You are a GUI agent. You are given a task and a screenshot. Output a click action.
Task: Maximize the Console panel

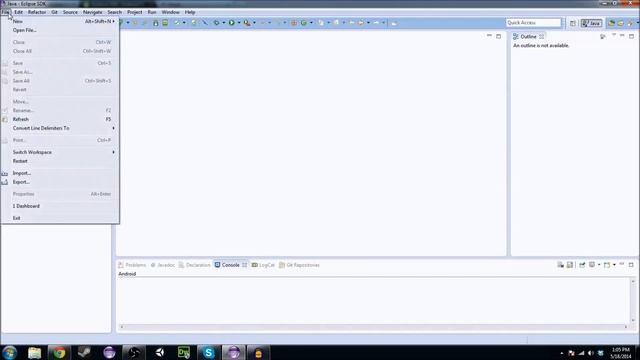click(x=631, y=264)
